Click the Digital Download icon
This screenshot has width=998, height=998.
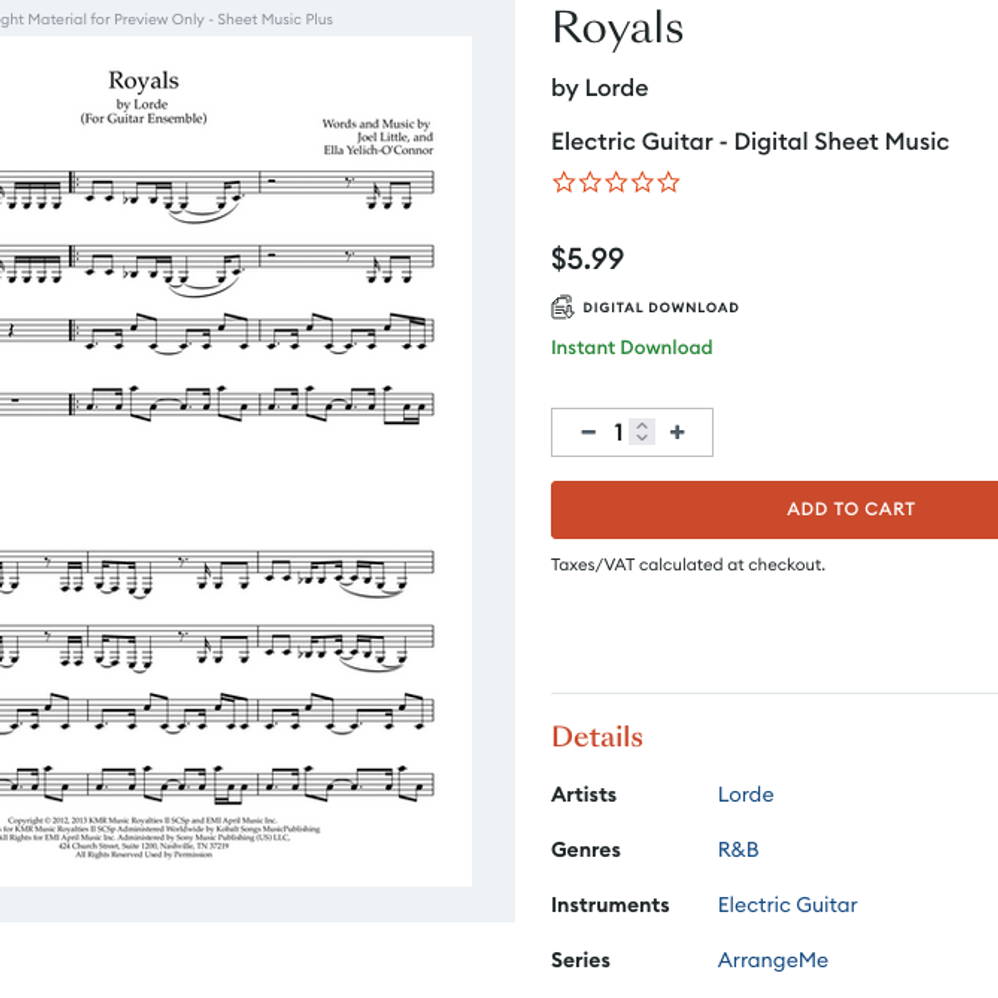[x=562, y=307]
